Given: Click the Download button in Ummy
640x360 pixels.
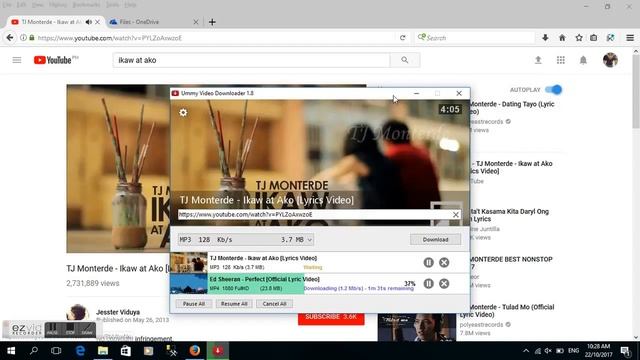Looking at the screenshot, I should [436, 240].
